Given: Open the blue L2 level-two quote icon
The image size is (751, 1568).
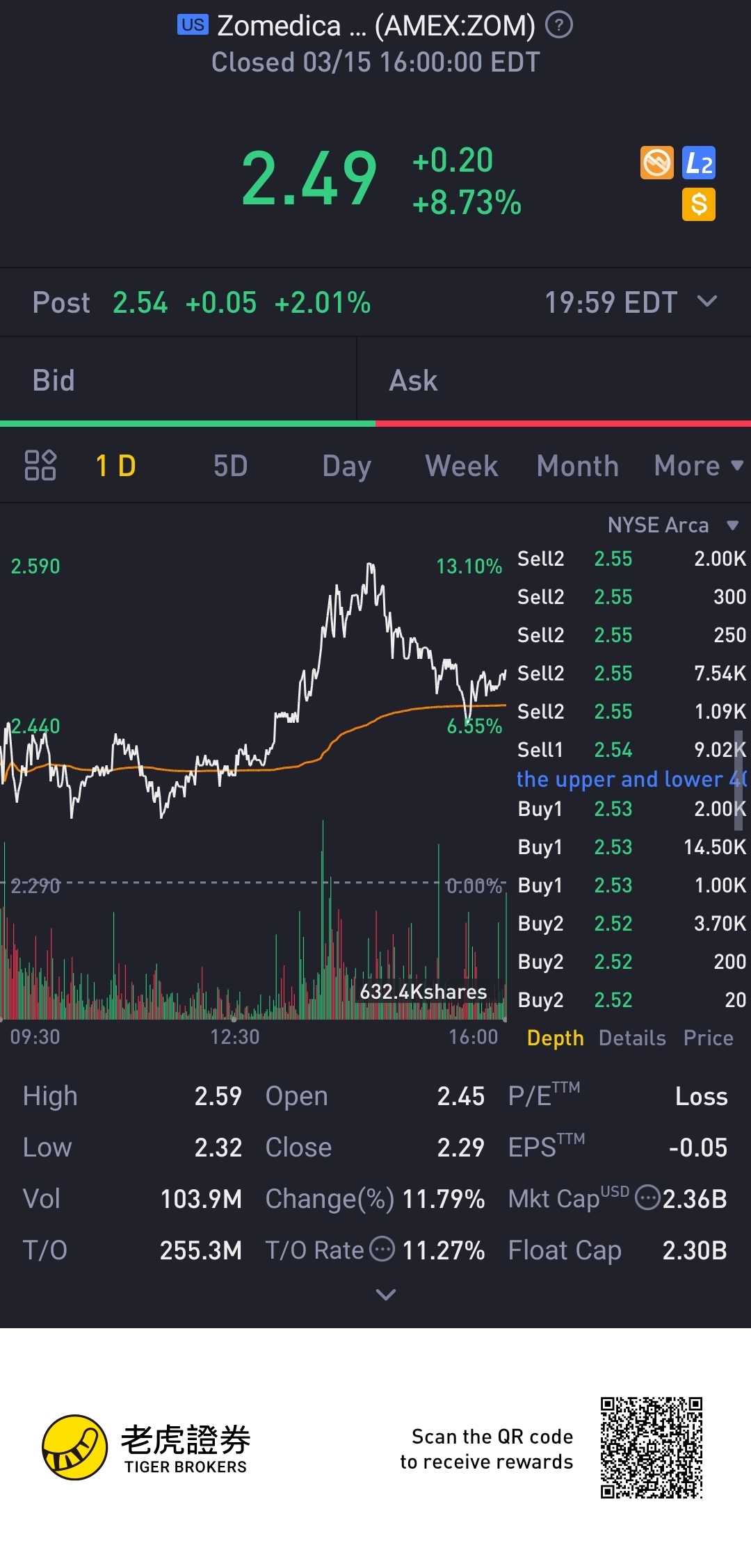Looking at the screenshot, I should coord(699,163).
